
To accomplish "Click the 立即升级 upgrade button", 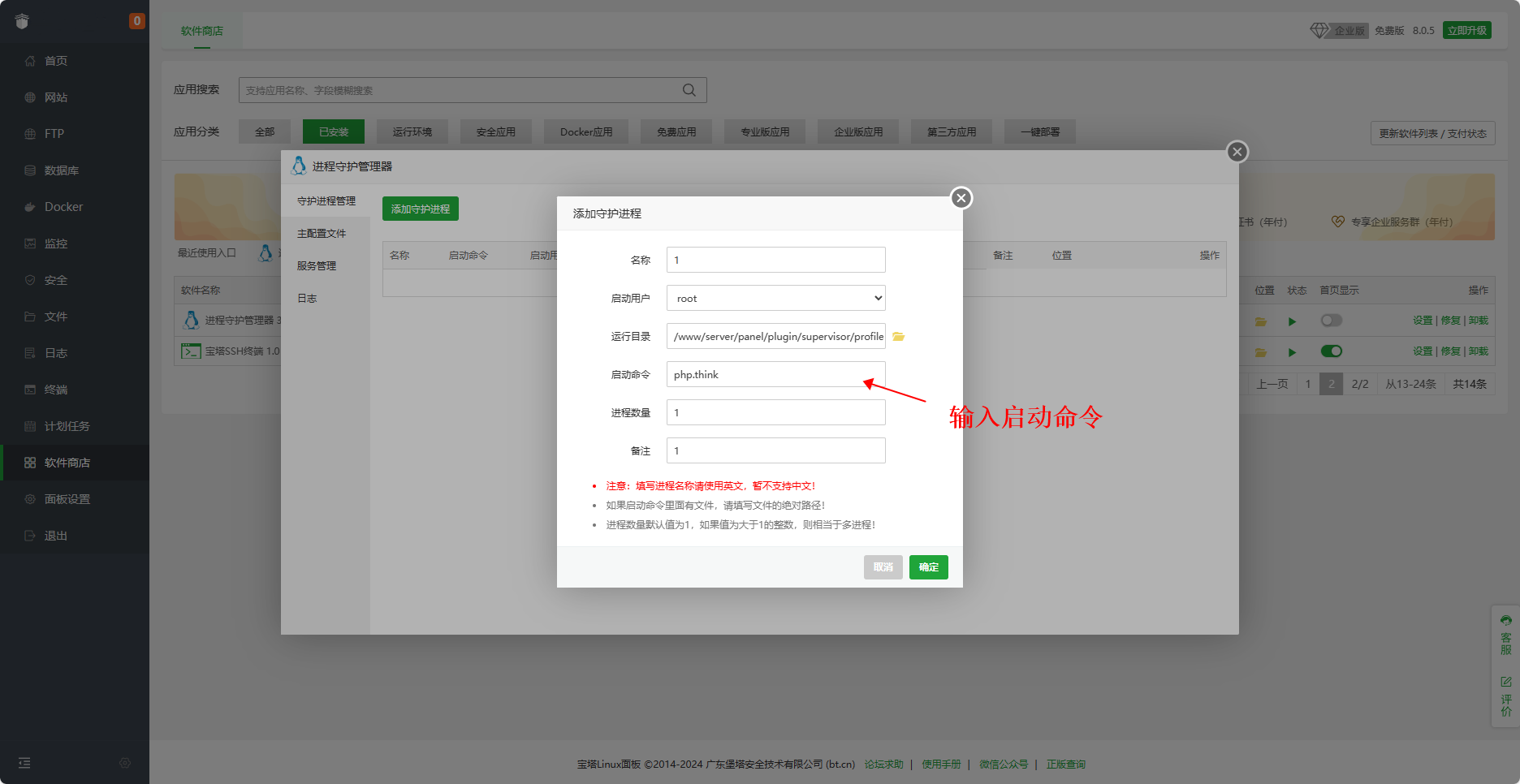I will tap(1466, 31).
